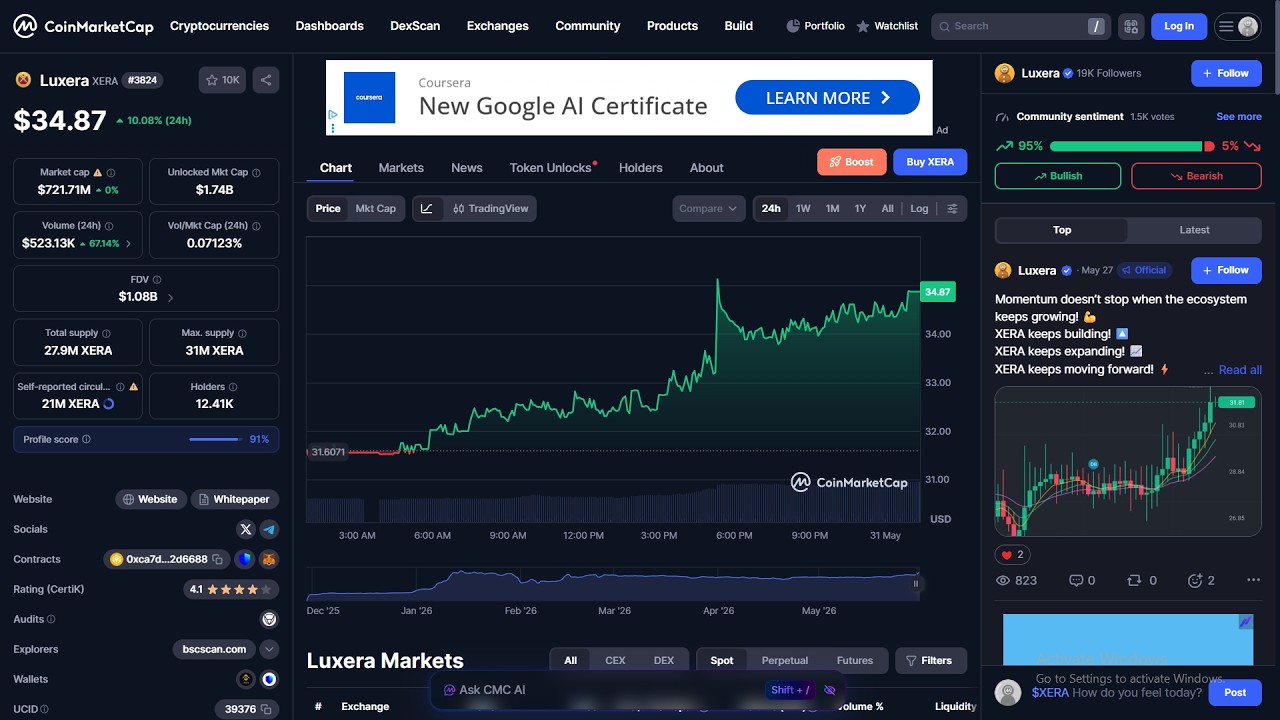The height and width of the screenshot is (720, 1280).
Task: Open the Portfolio pie icon link
Action: 815,26
